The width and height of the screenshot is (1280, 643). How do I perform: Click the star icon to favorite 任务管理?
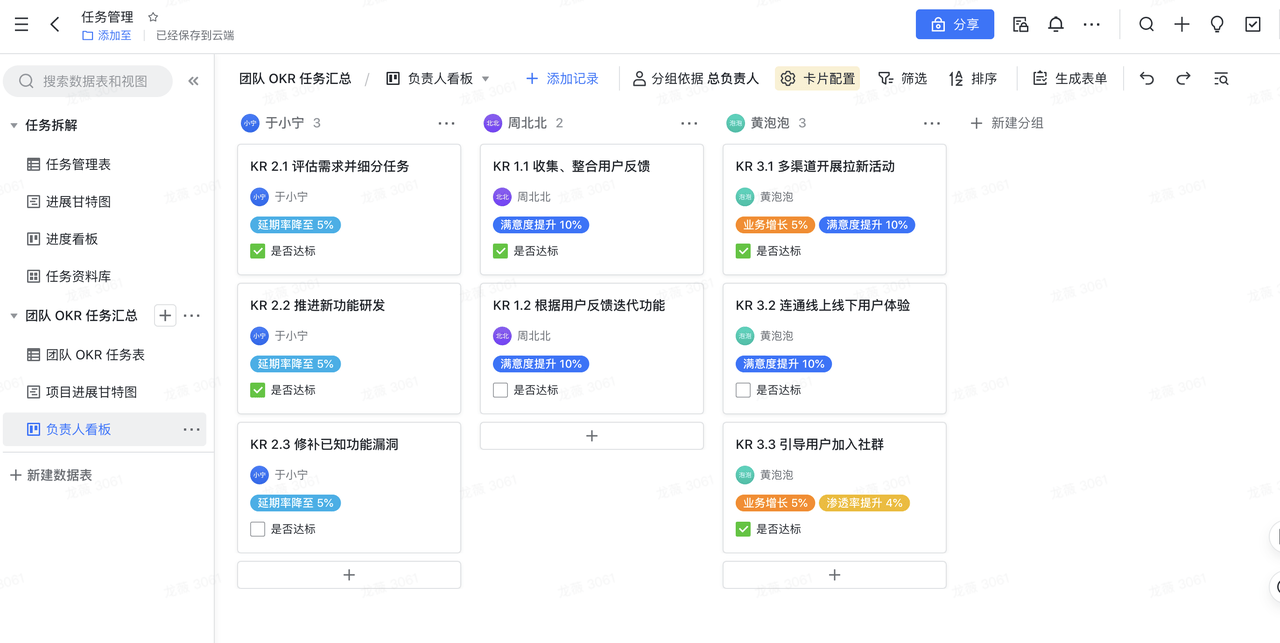coord(153,17)
